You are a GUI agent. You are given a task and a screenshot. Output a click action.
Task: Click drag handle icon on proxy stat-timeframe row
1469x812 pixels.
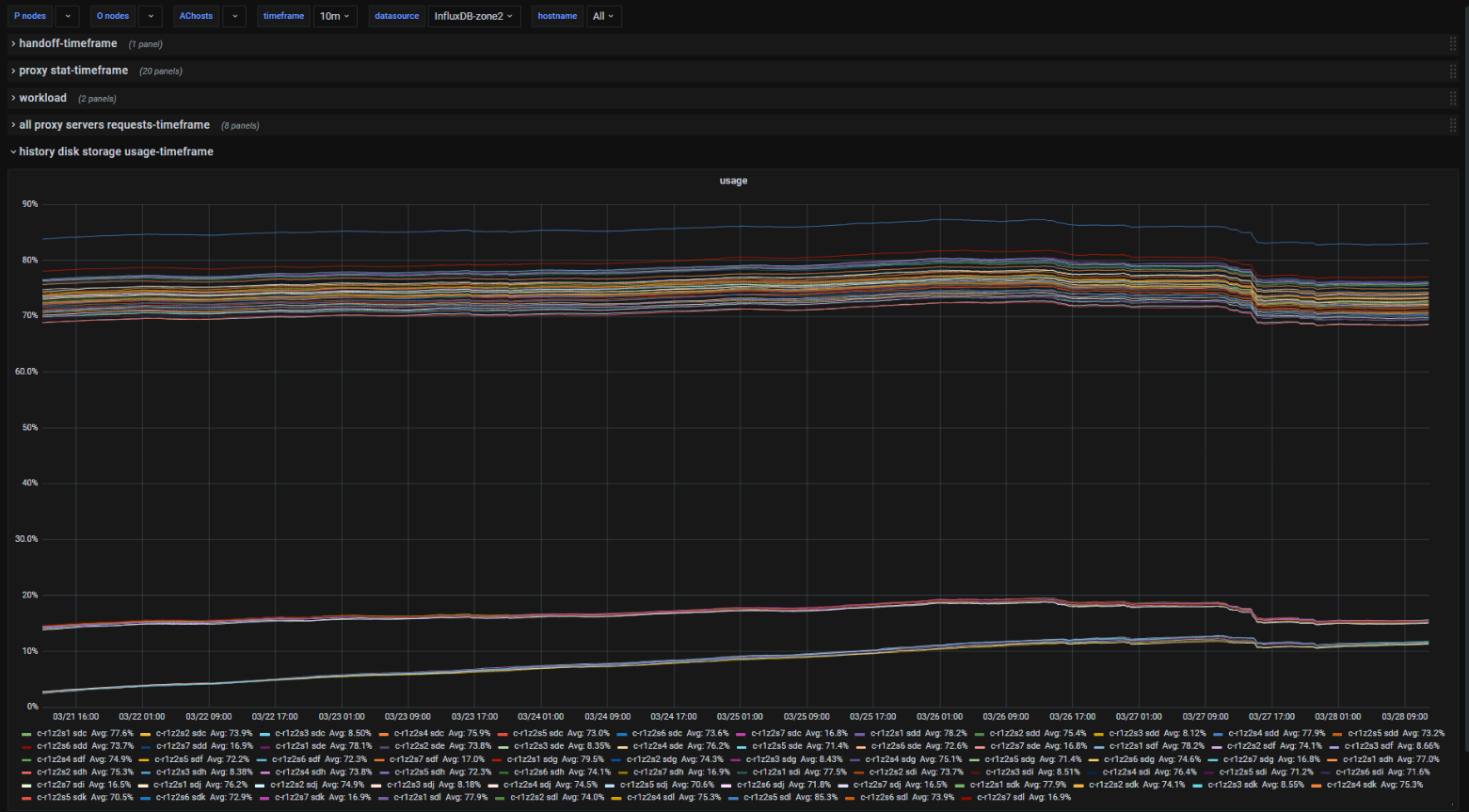[1453, 71]
